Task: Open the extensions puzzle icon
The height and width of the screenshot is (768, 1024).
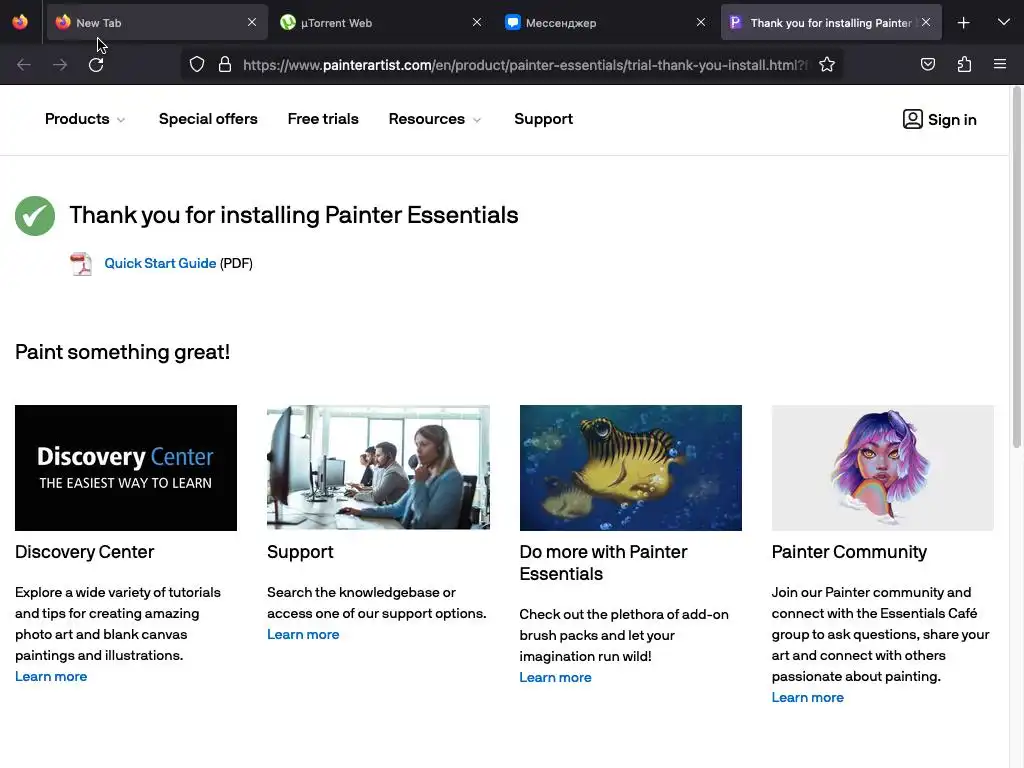Action: pyautogui.click(x=964, y=65)
